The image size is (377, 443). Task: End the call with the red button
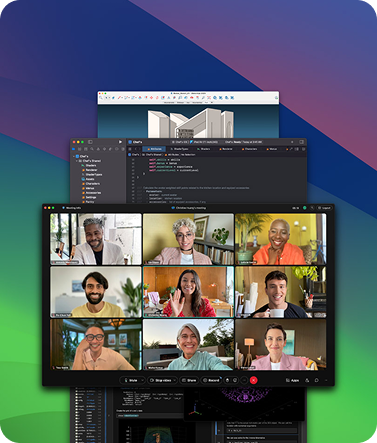pos(254,380)
